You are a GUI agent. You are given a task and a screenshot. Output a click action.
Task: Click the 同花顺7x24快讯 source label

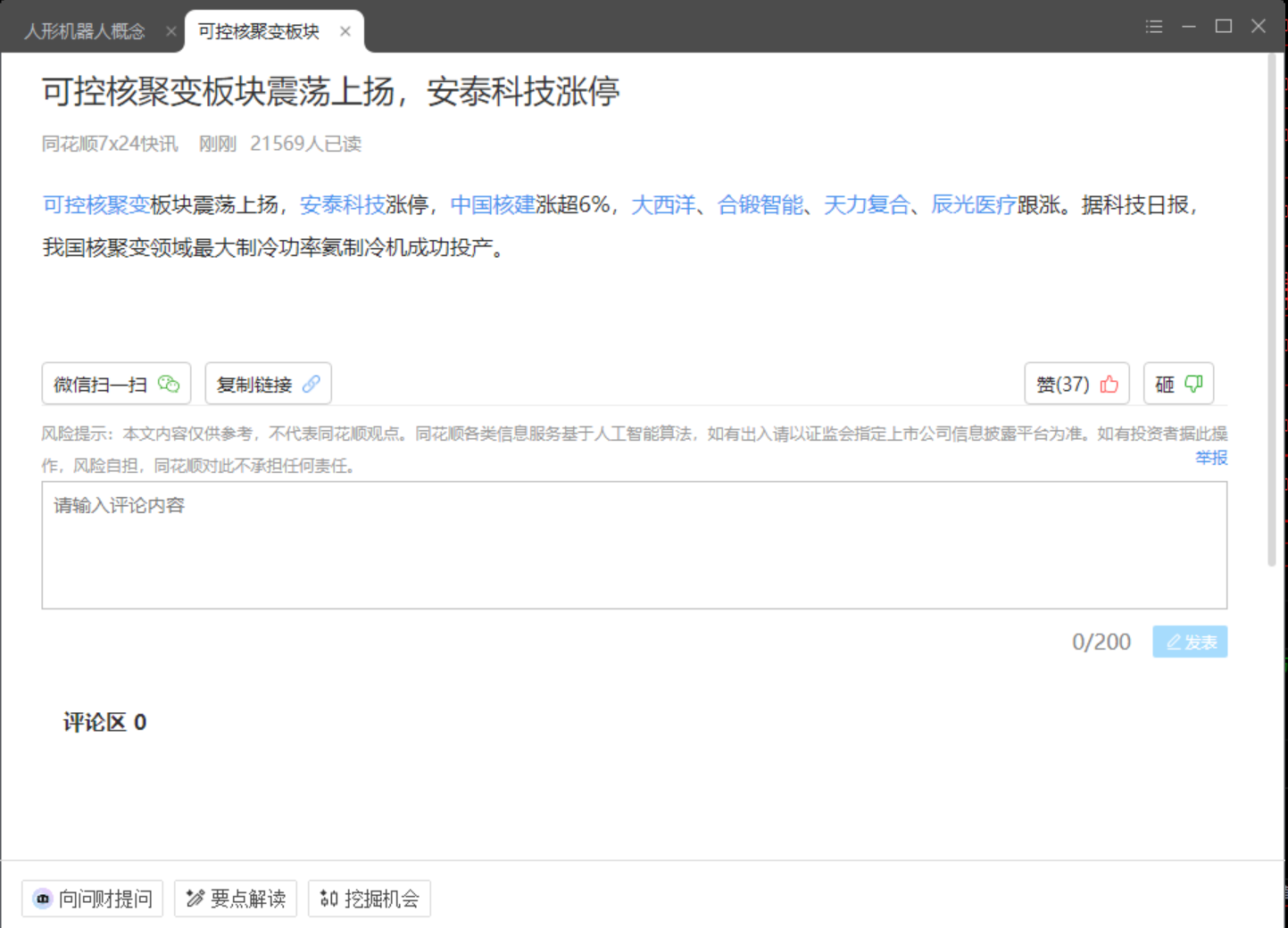pos(110,144)
